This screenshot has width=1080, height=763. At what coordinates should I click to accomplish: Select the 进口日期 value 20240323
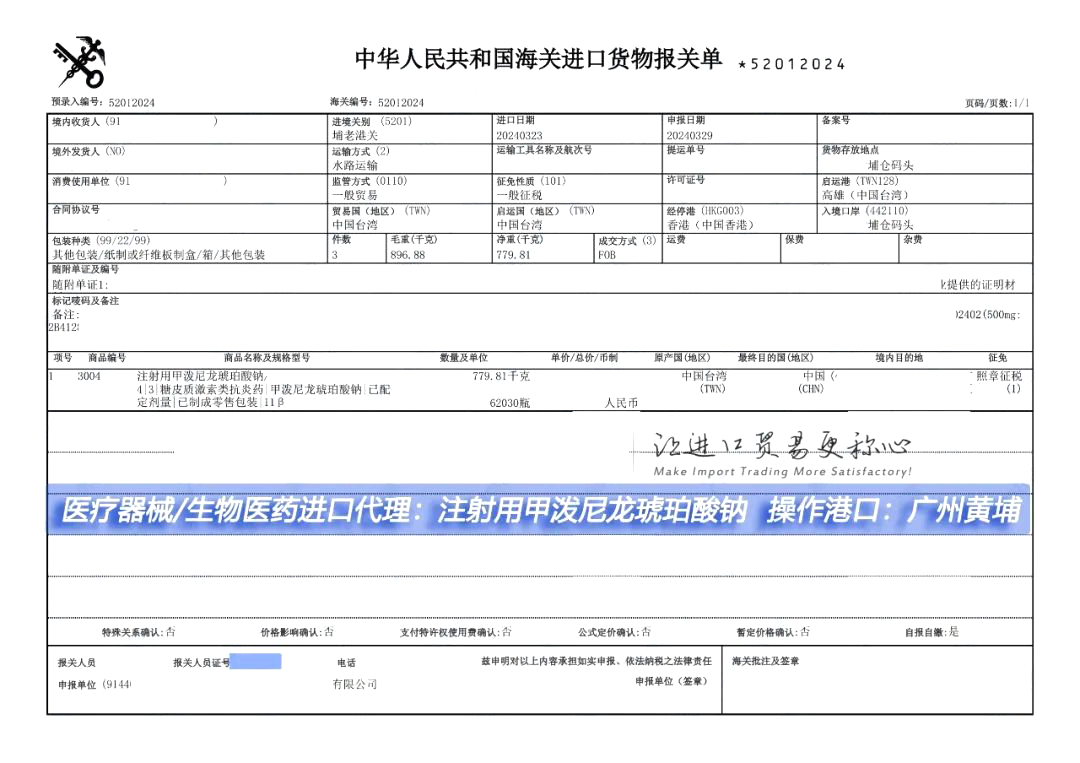tap(520, 135)
